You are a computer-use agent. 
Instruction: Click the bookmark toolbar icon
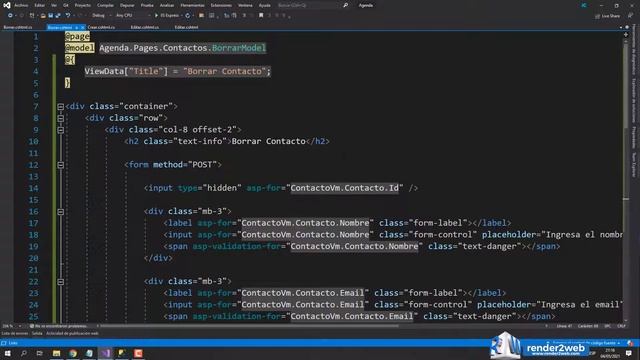click(x=261, y=16)
